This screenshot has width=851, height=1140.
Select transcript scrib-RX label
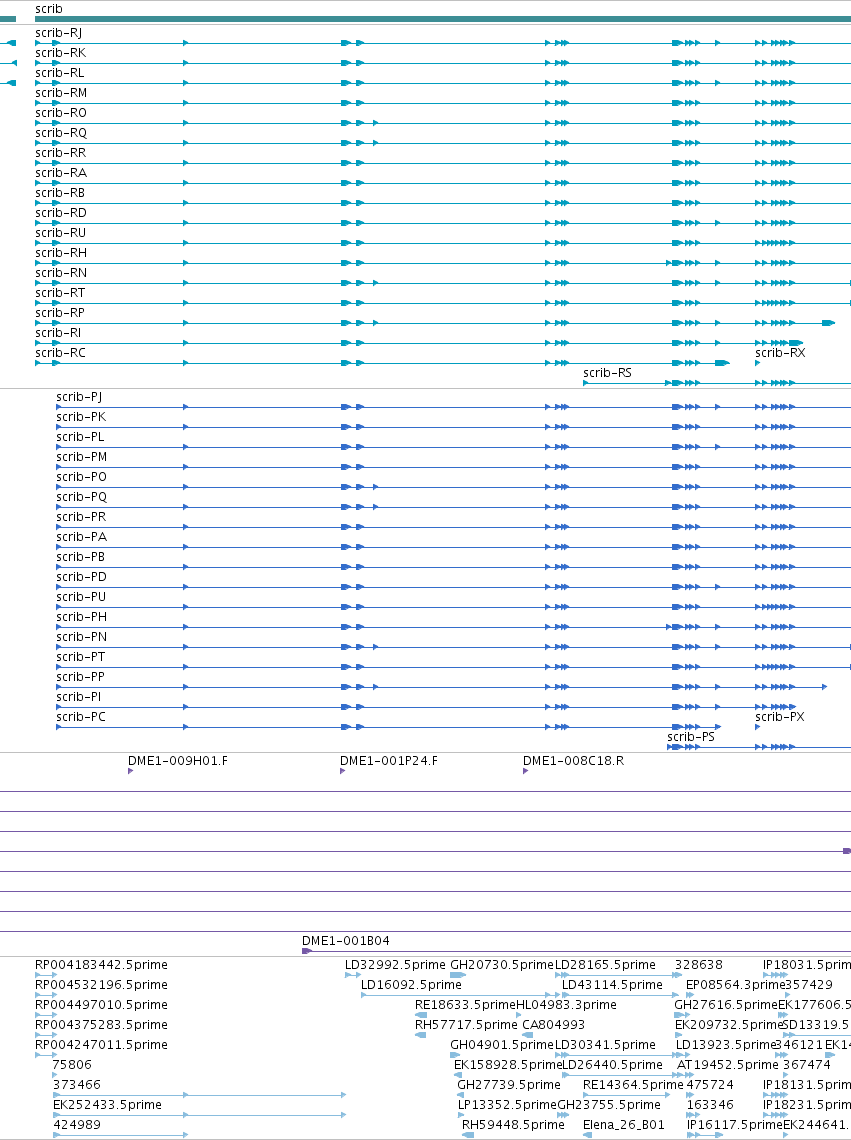[780, 353]
